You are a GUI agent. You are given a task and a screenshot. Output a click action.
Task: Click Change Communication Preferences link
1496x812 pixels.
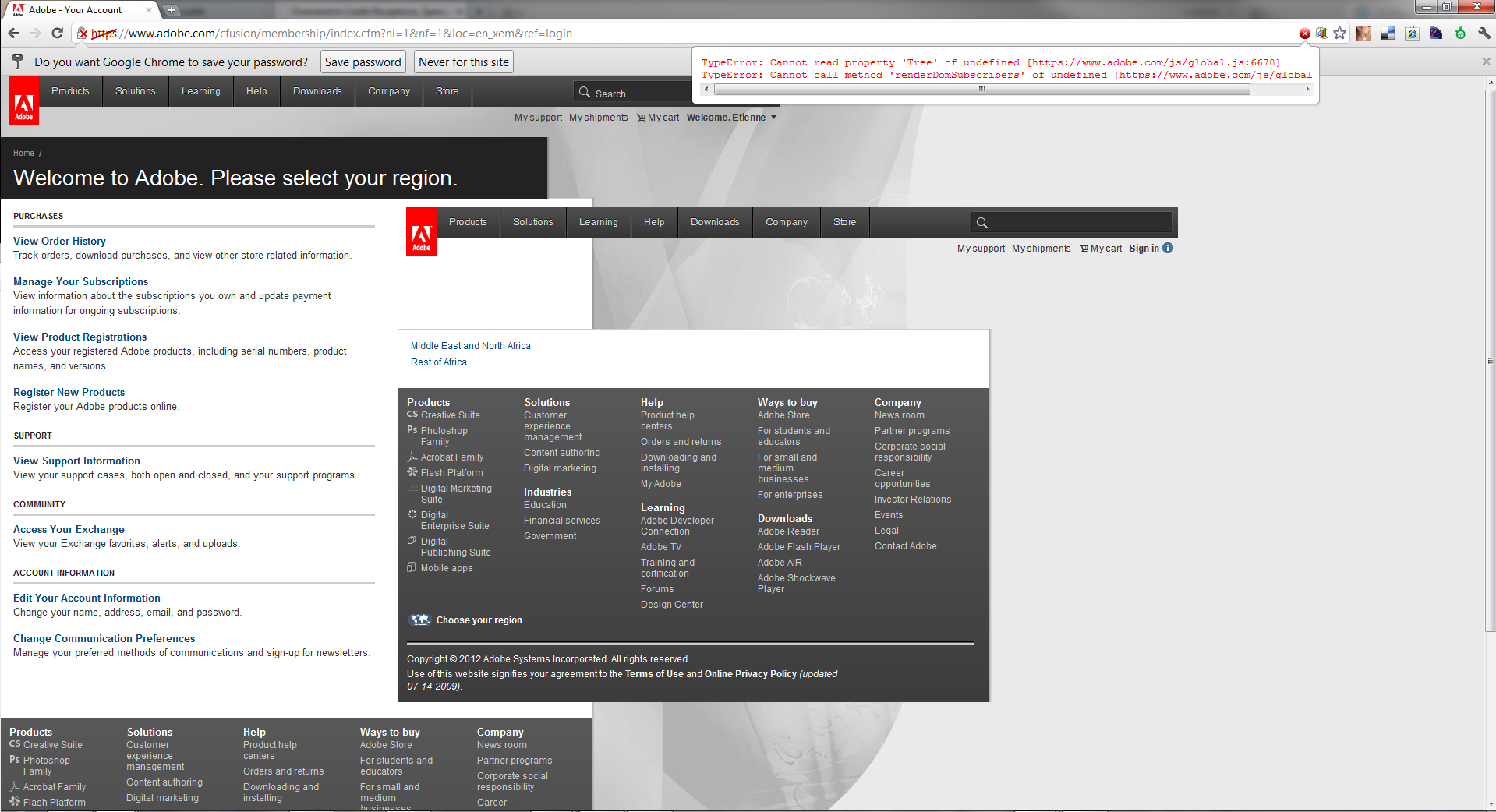point(104,639)
